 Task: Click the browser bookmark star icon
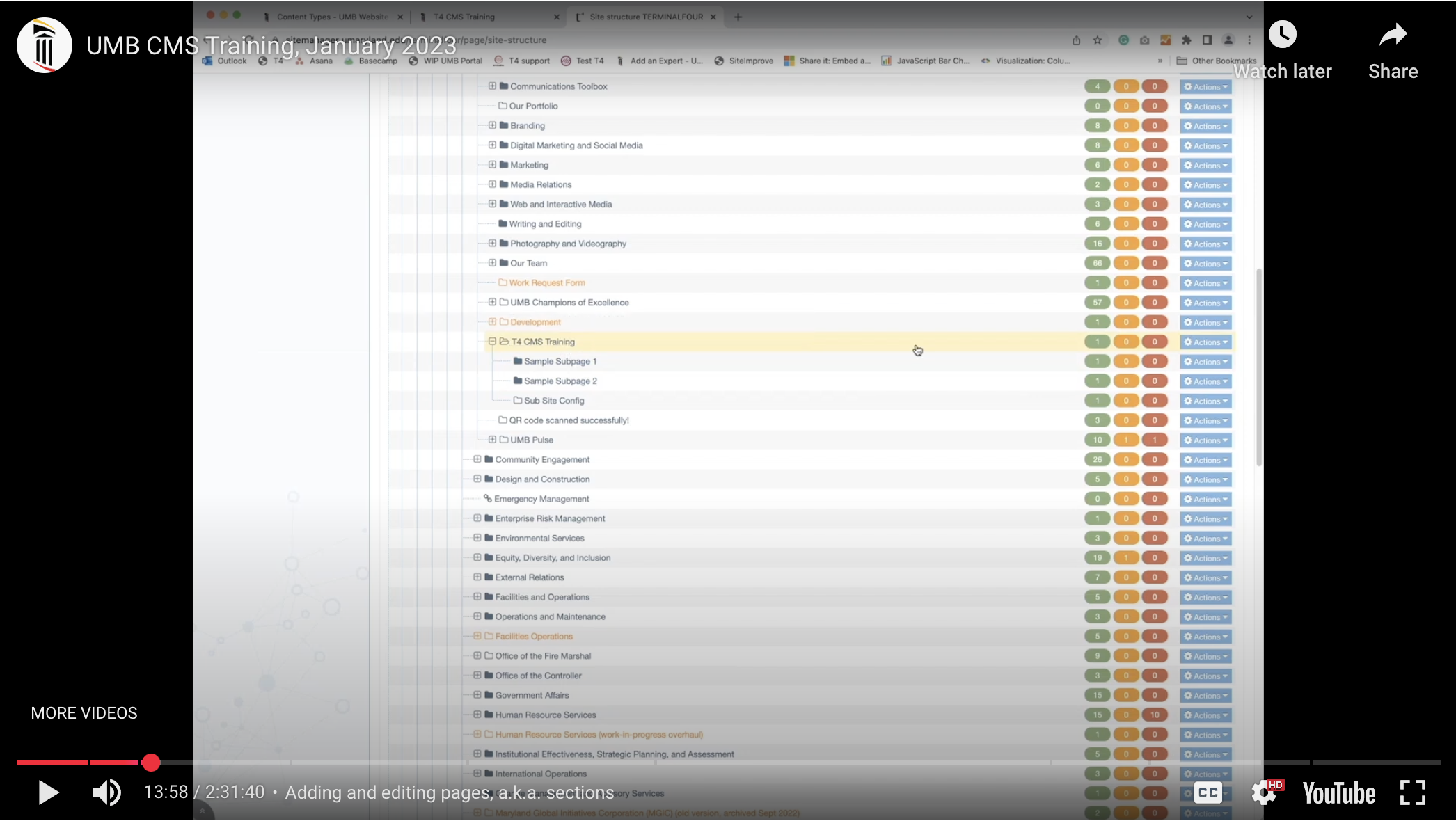pyautogui.click(x=1098, y=40)
